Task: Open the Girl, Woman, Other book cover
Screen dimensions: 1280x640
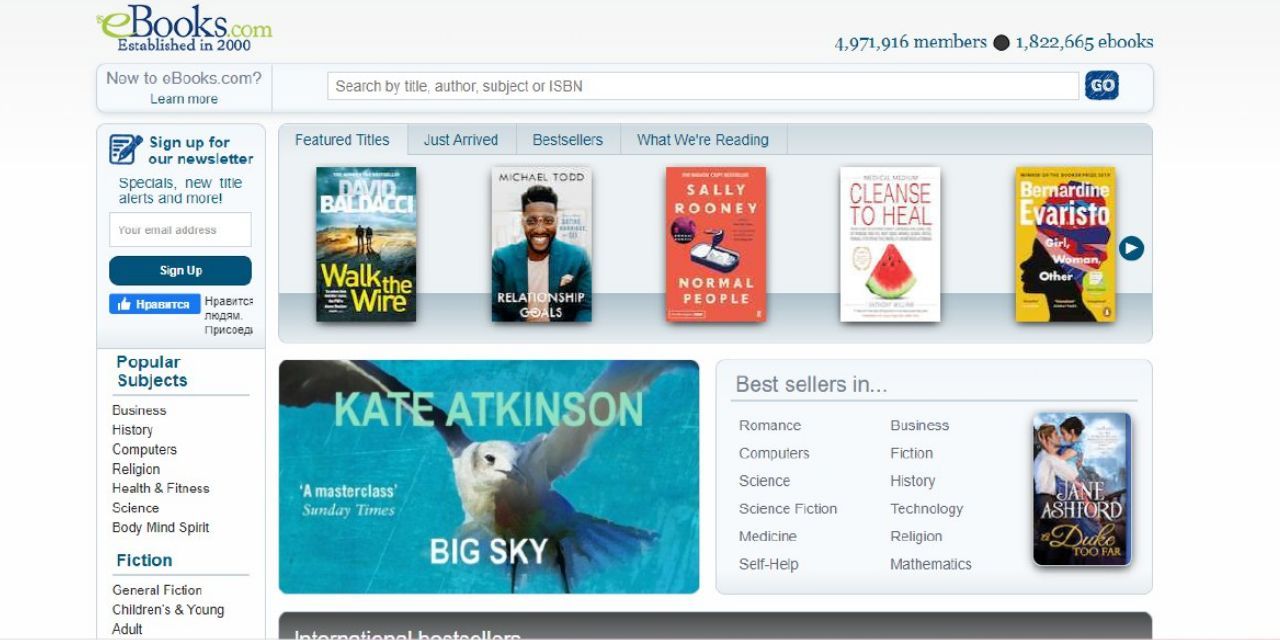Action: click(1065, 244)
